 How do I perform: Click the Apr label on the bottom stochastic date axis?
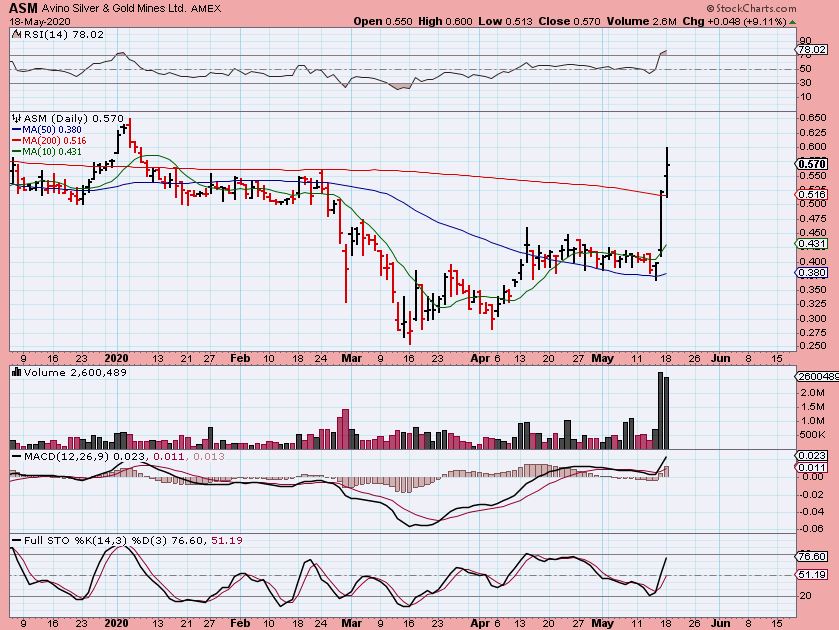(480, 623)
